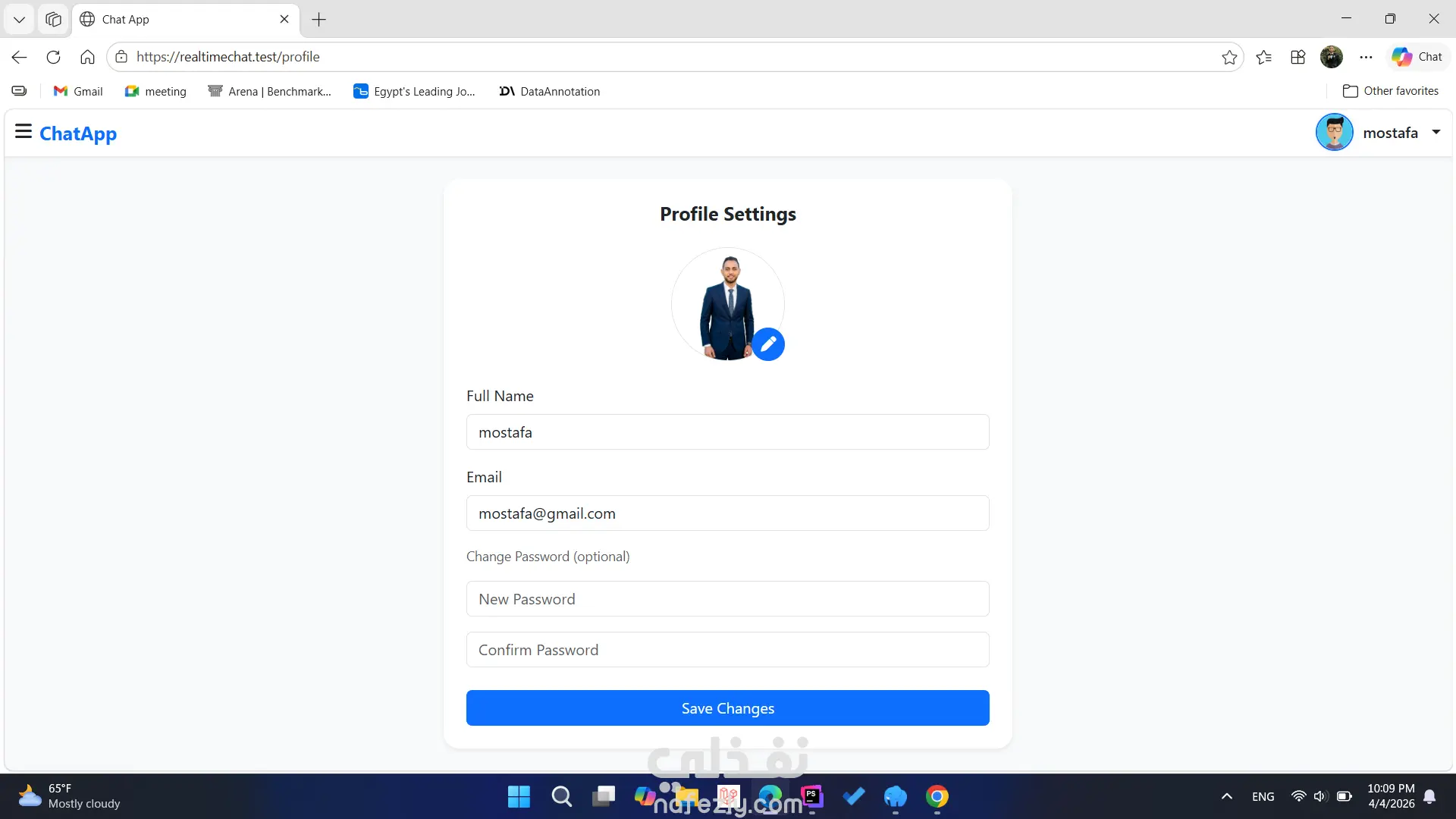Open Copilot Chat in the browser toolbar
The height and width of the screenshot is (819, 1456).
(1417, 57)
